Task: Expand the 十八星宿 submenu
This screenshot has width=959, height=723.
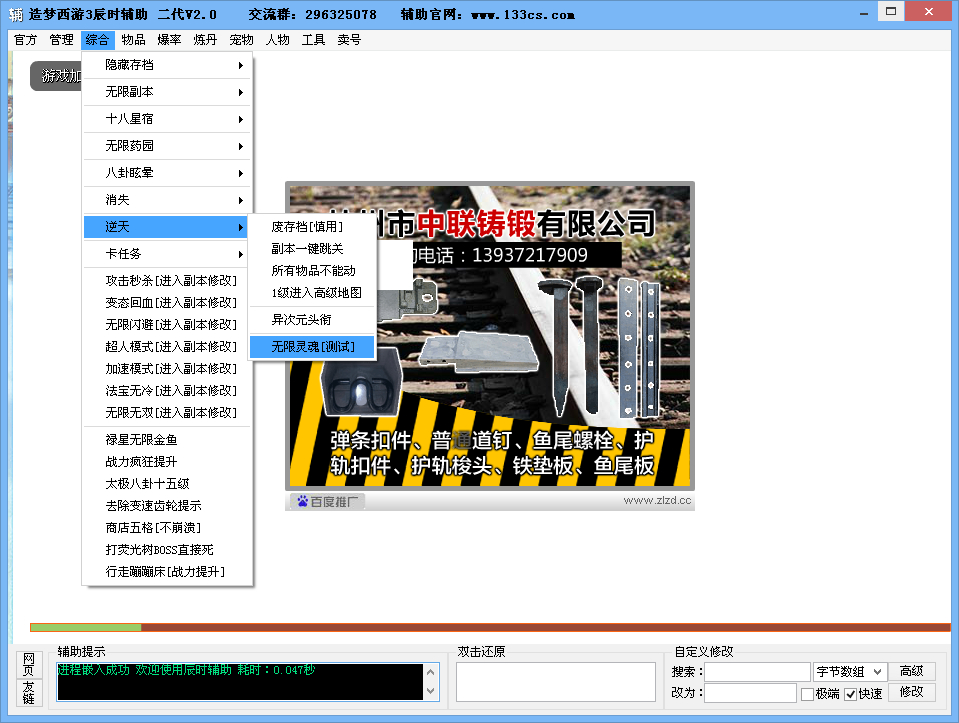Action: tap(167, 119)
